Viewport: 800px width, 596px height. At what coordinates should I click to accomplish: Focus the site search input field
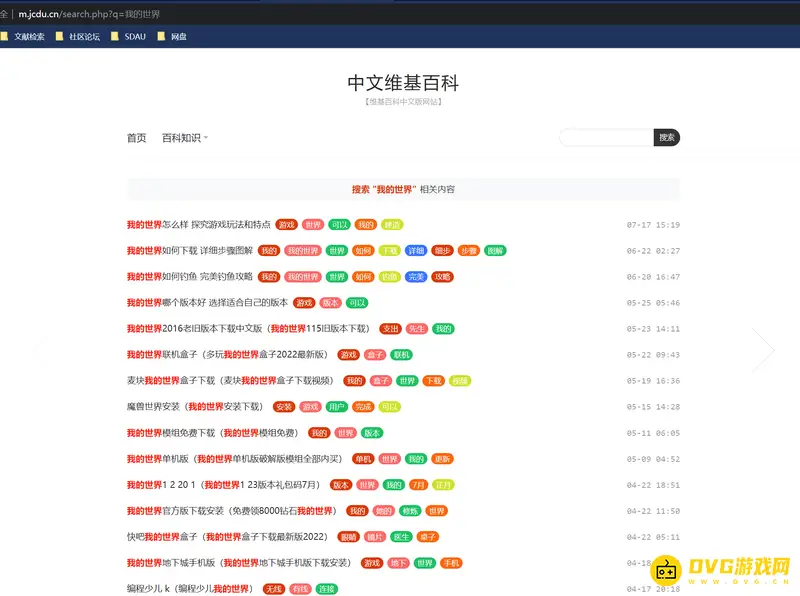coord(607,138)
